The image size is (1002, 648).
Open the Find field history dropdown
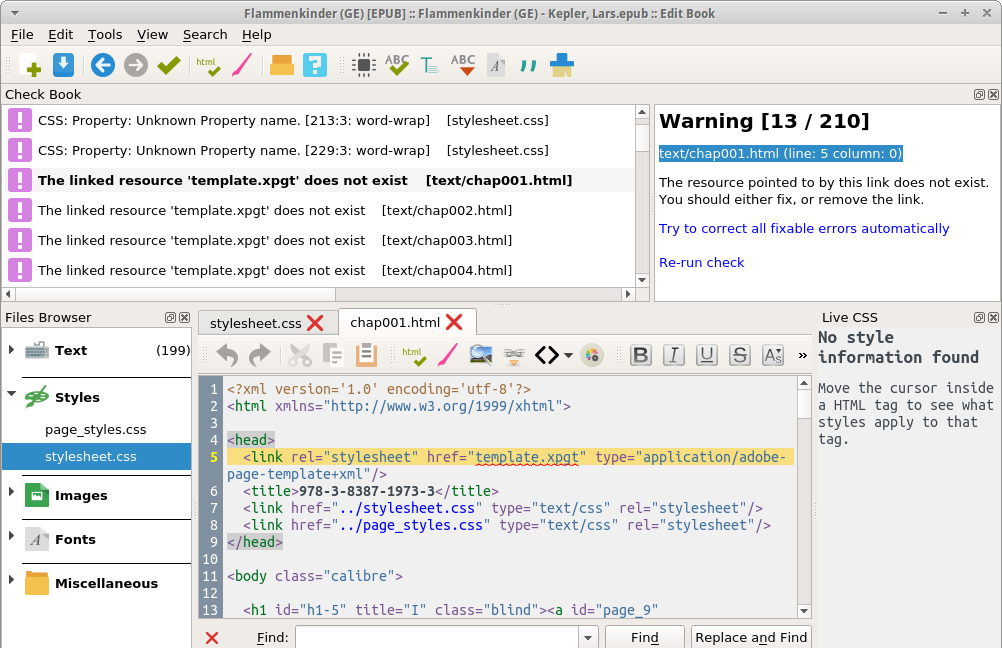pos(587,638)
